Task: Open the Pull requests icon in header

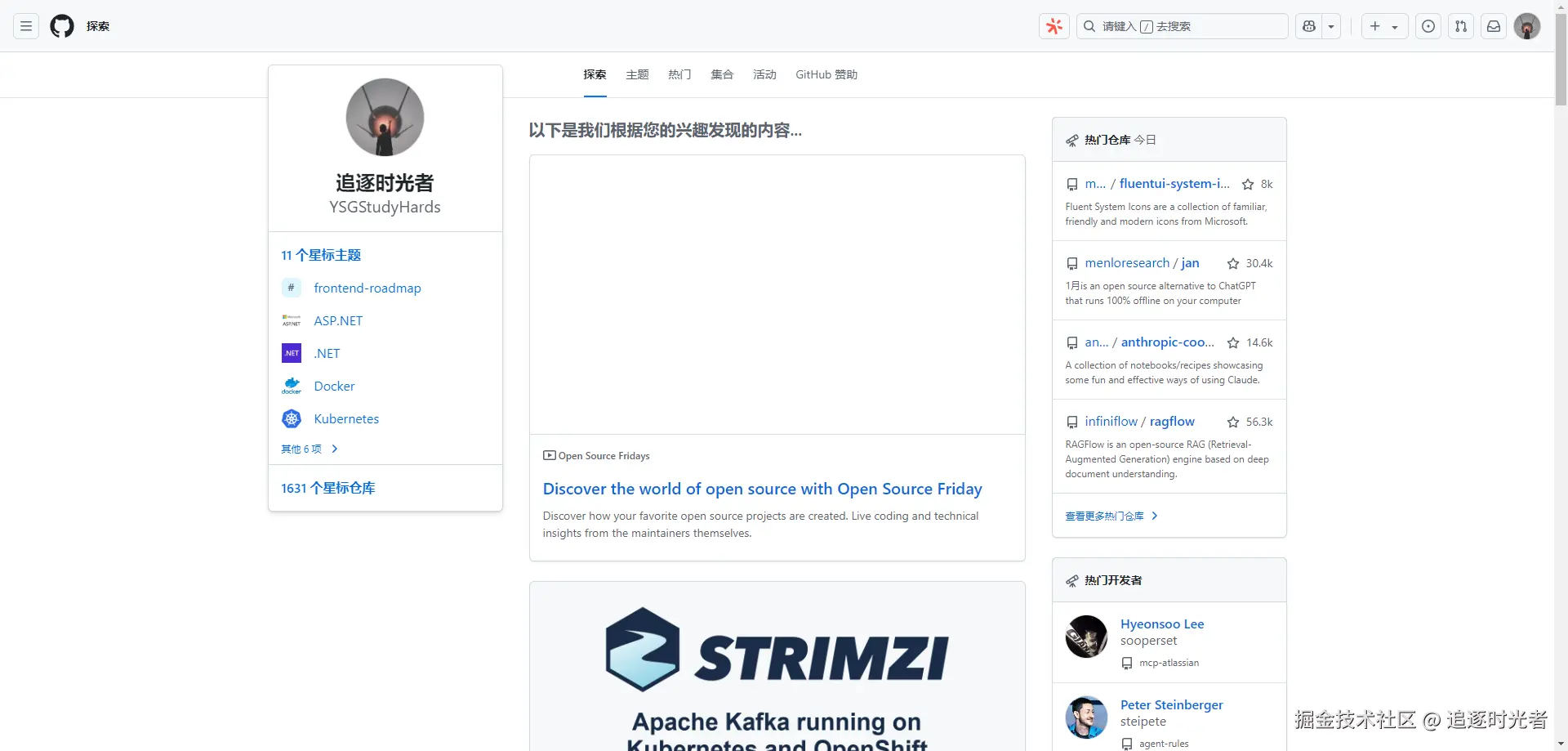Action: 1461,26
